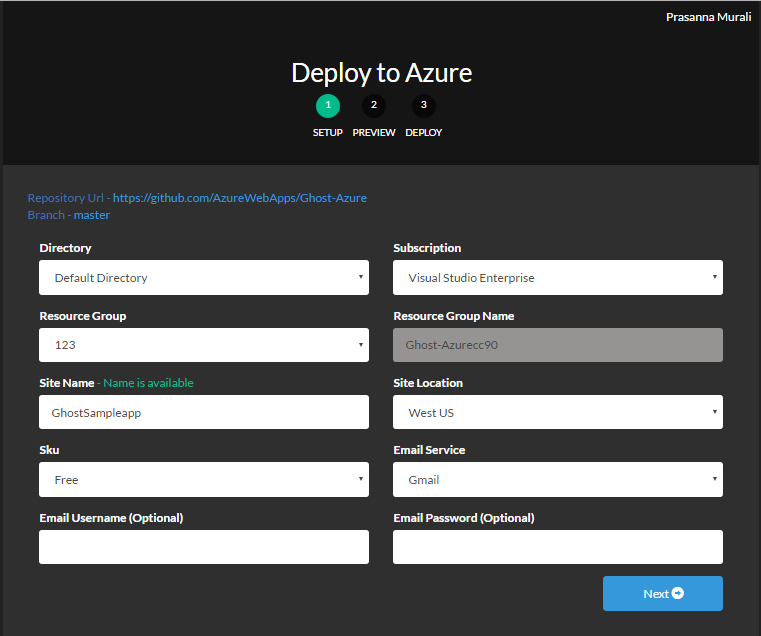
Task: Click the step 1 Setup circle
Action: [327, 105]
